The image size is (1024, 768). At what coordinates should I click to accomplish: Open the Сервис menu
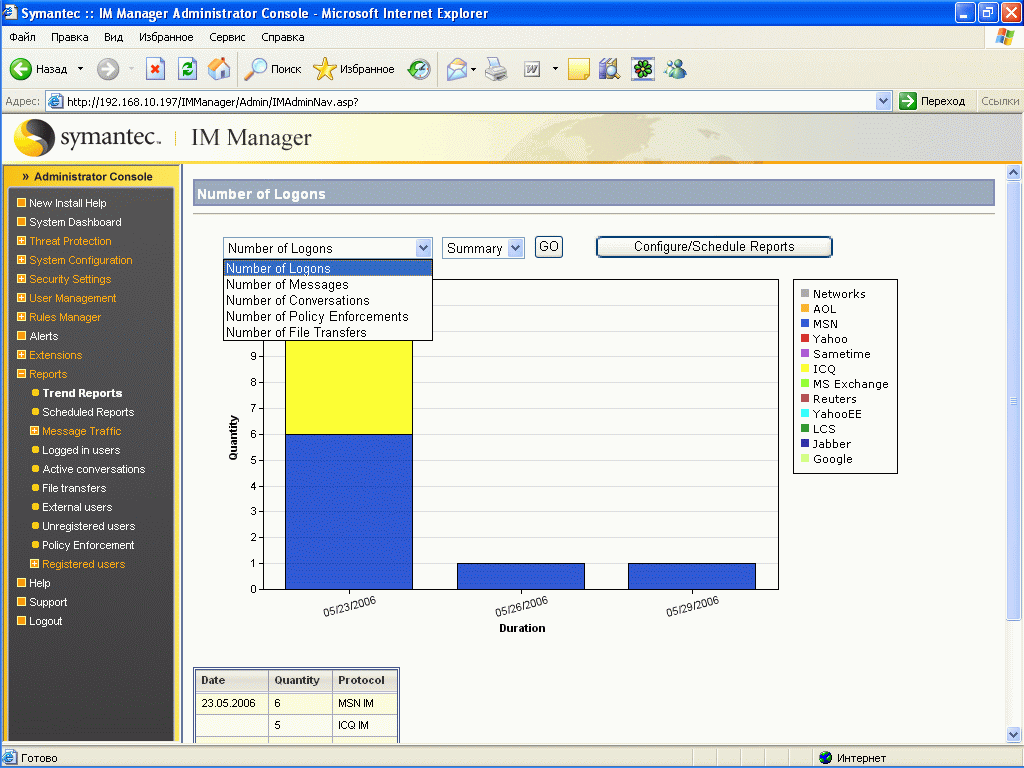[227, 37]
